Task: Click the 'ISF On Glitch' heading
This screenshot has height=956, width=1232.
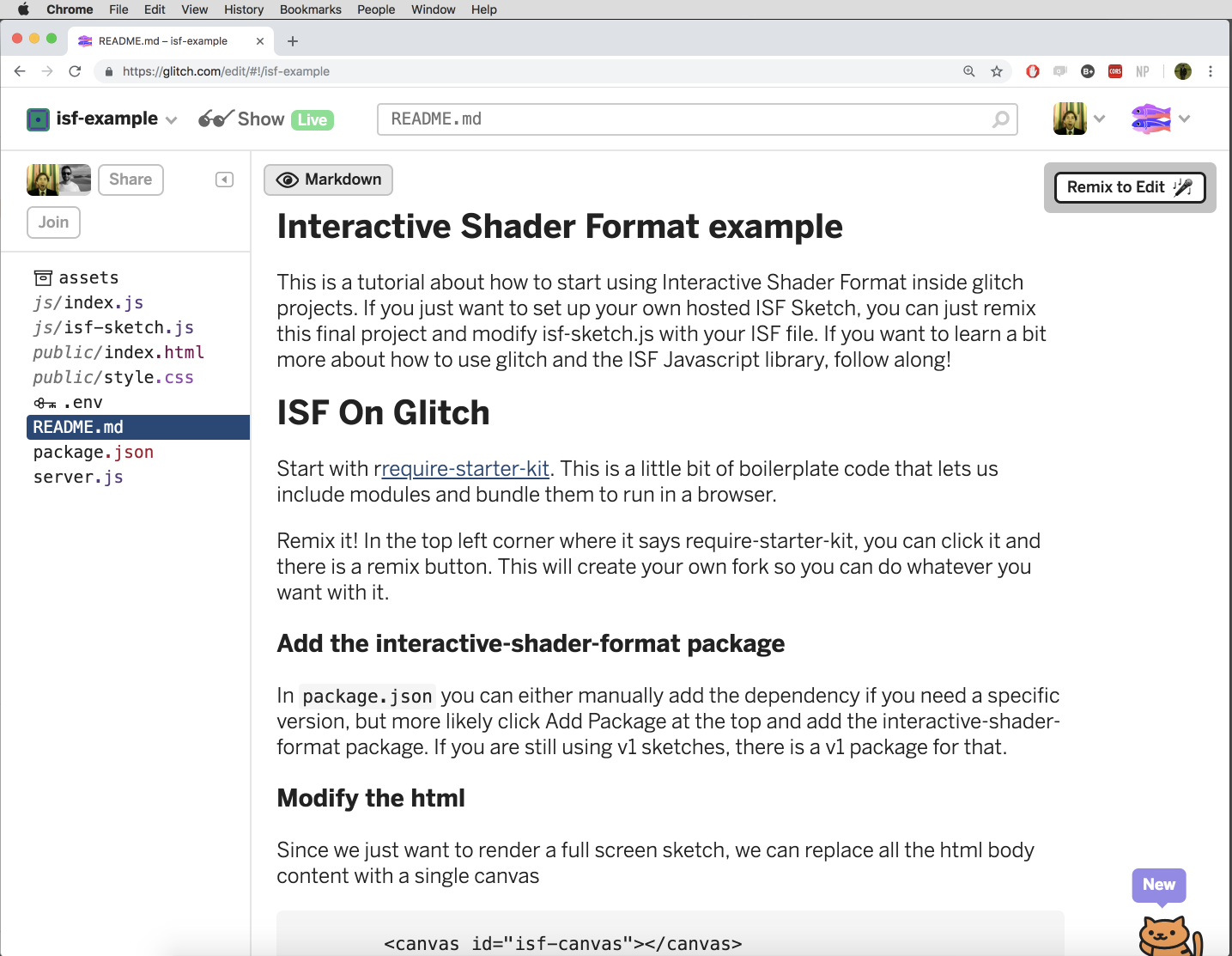Action: pyautogui.click(x=383, y=413)
